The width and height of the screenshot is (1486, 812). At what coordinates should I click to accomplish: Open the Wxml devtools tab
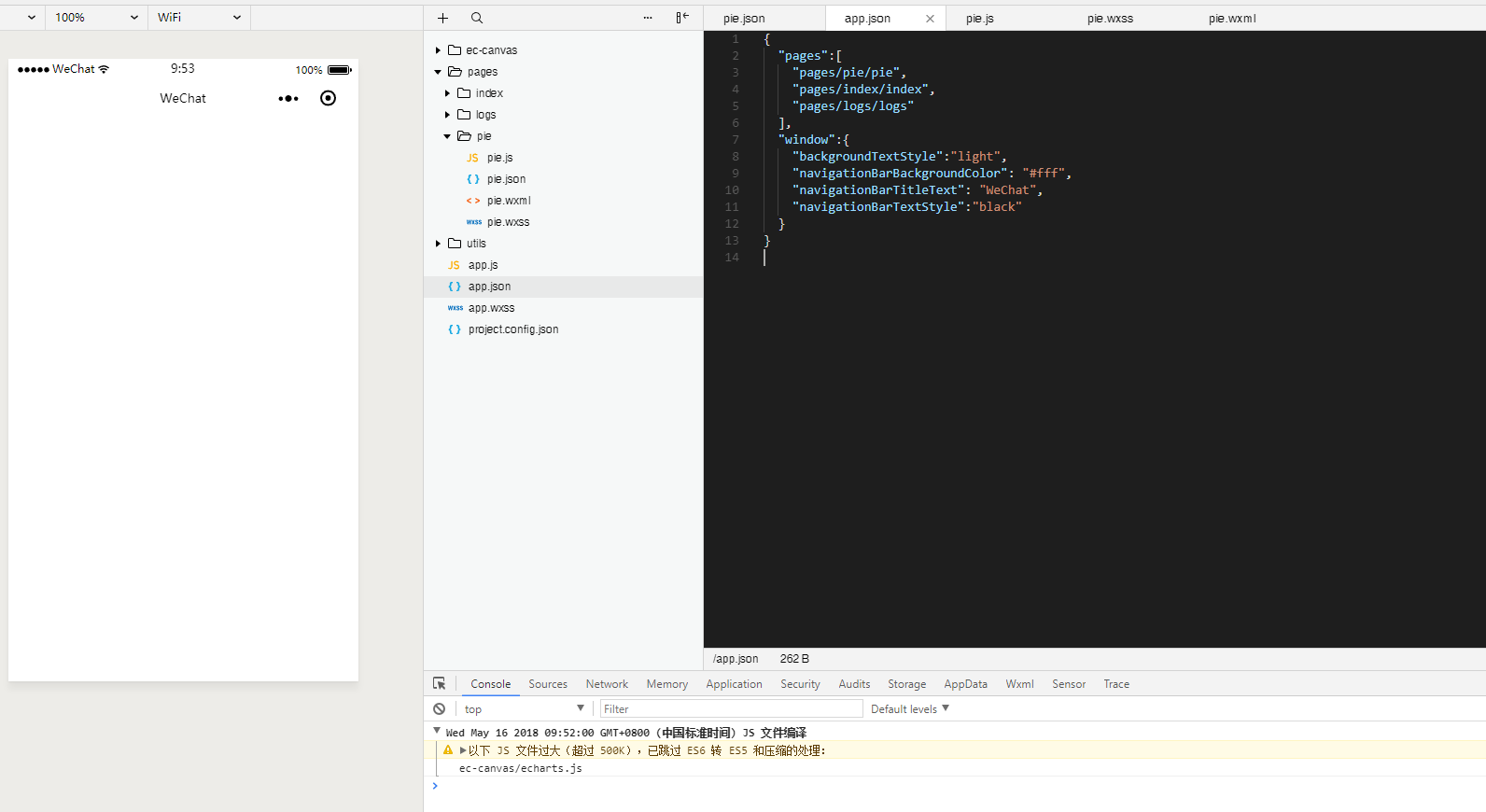[1019, 684]
